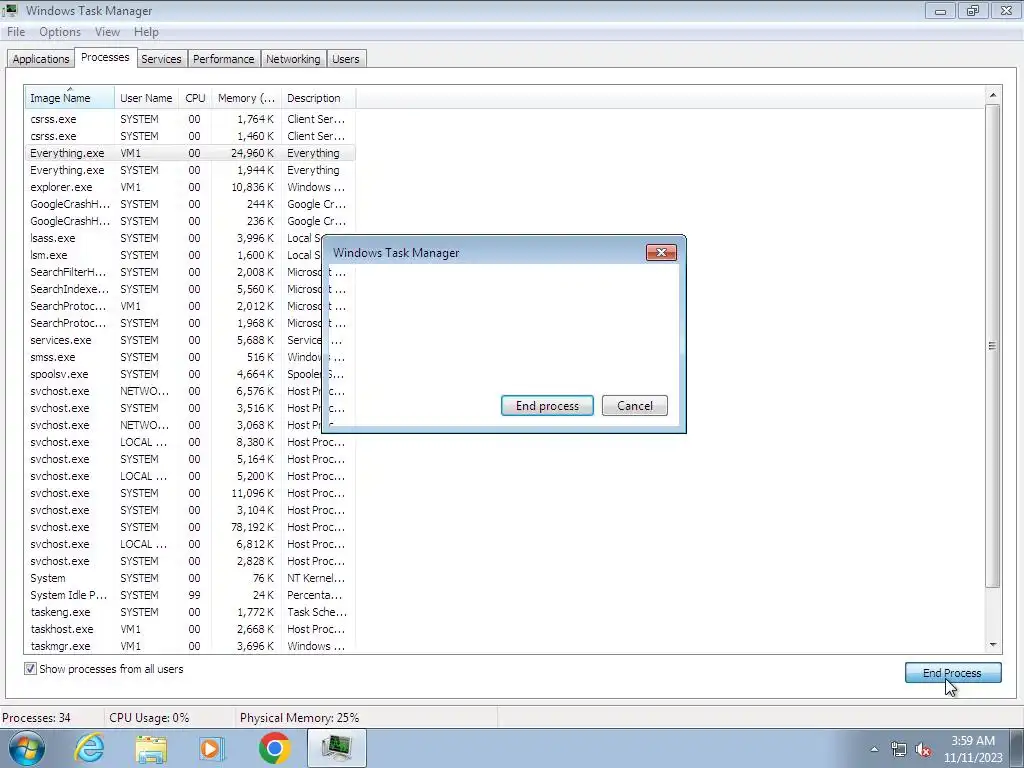Image resolution: width=1024 pixels, height=768 pixels.
Task: Launch Google Chrome from the taskbar
Action: coord(274,748)
